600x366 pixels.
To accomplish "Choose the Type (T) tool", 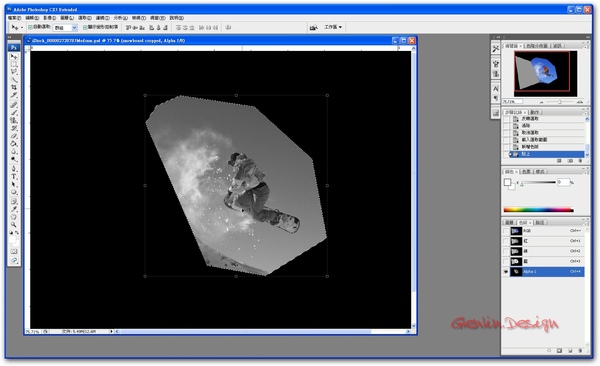I will point(14,176).
